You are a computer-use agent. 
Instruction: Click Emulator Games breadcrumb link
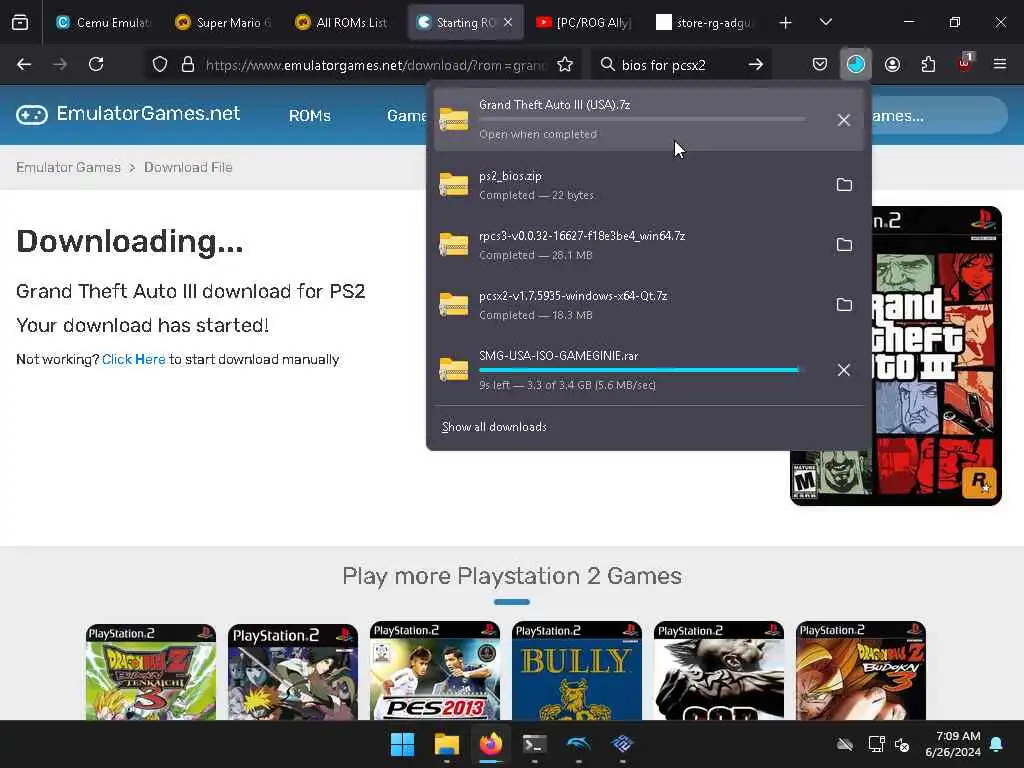69,167
